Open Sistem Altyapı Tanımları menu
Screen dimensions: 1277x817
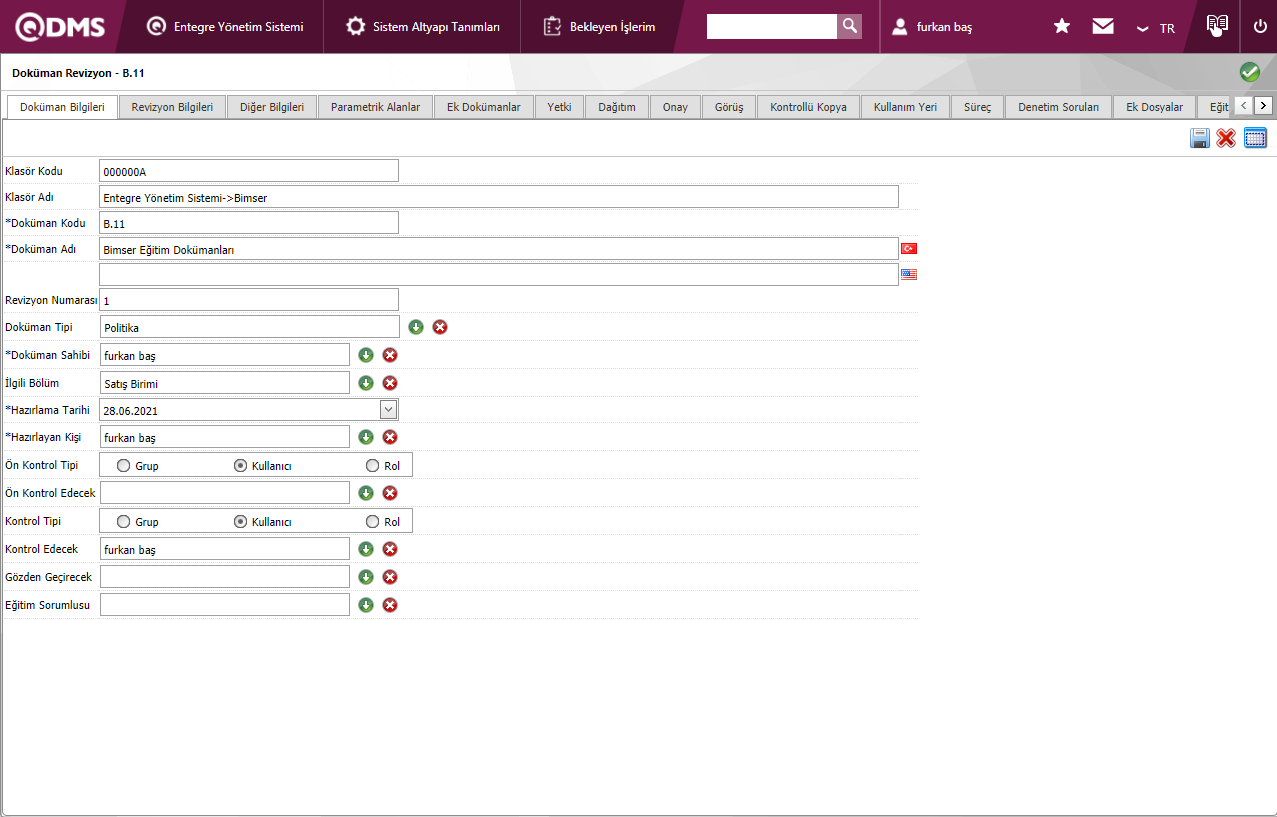pos(423,27)
